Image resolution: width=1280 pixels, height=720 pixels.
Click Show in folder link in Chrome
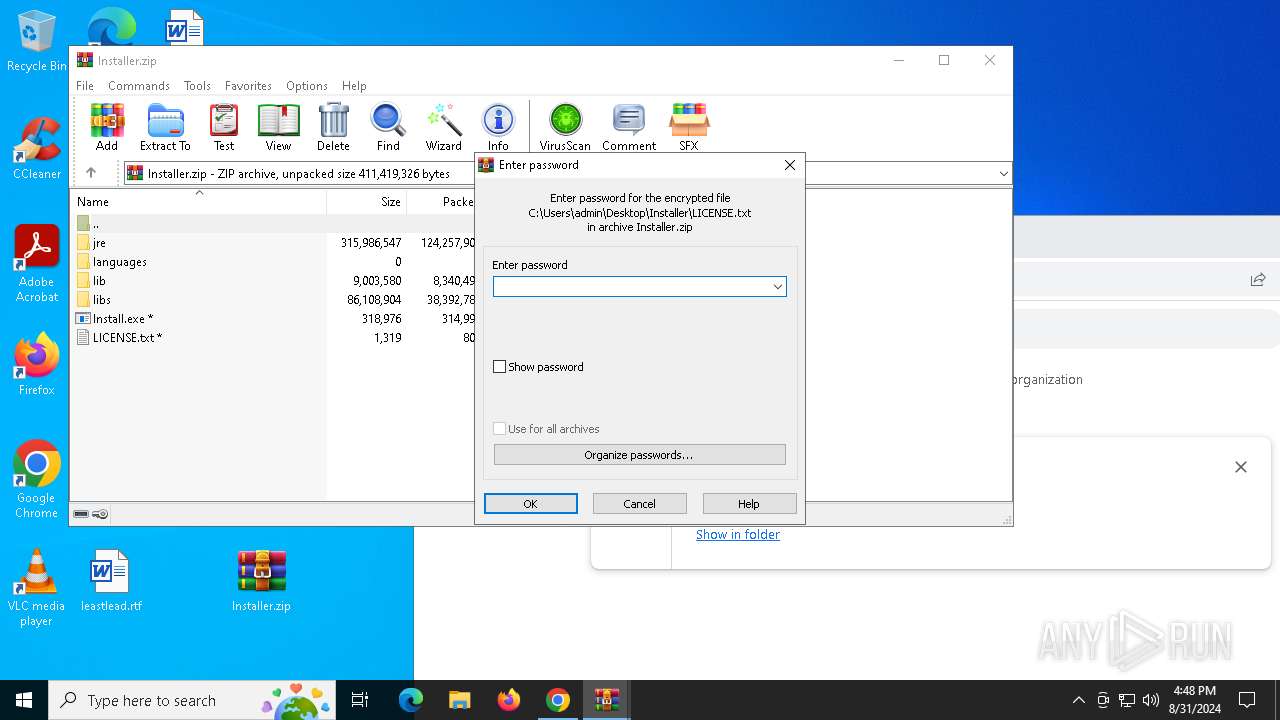[738, 534]
